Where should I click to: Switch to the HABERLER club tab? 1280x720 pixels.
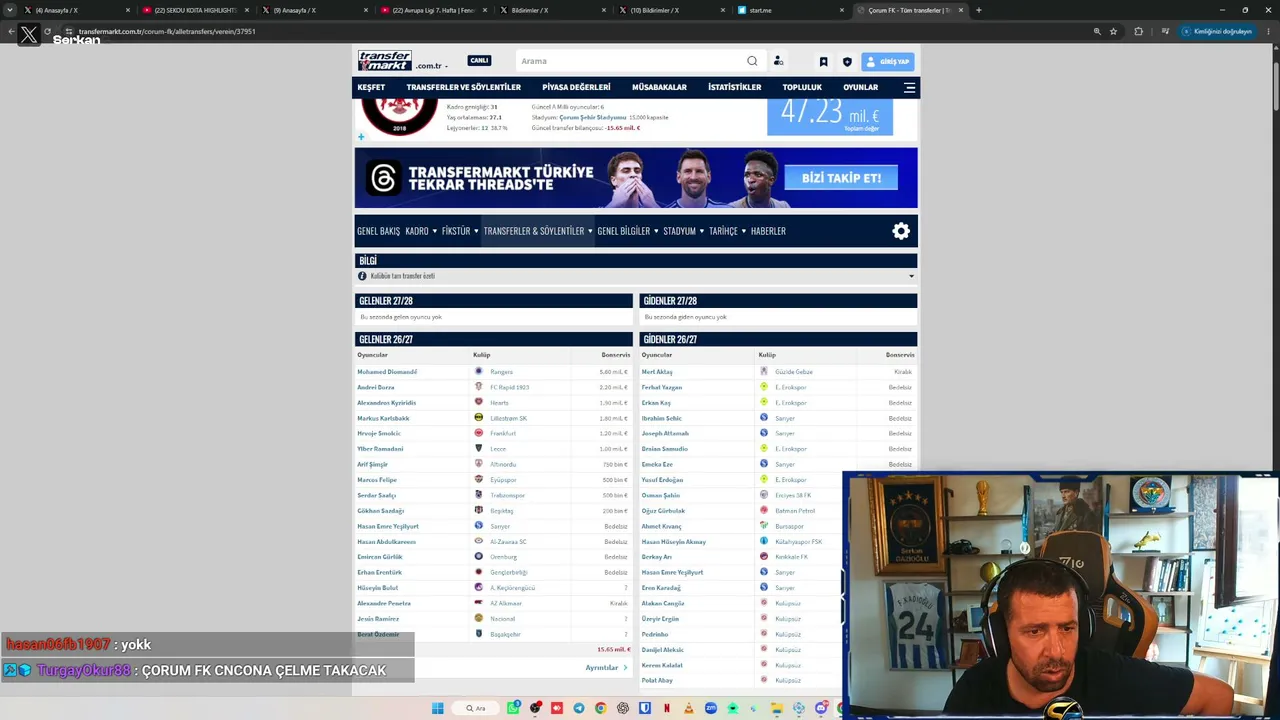tap(768, 231)
